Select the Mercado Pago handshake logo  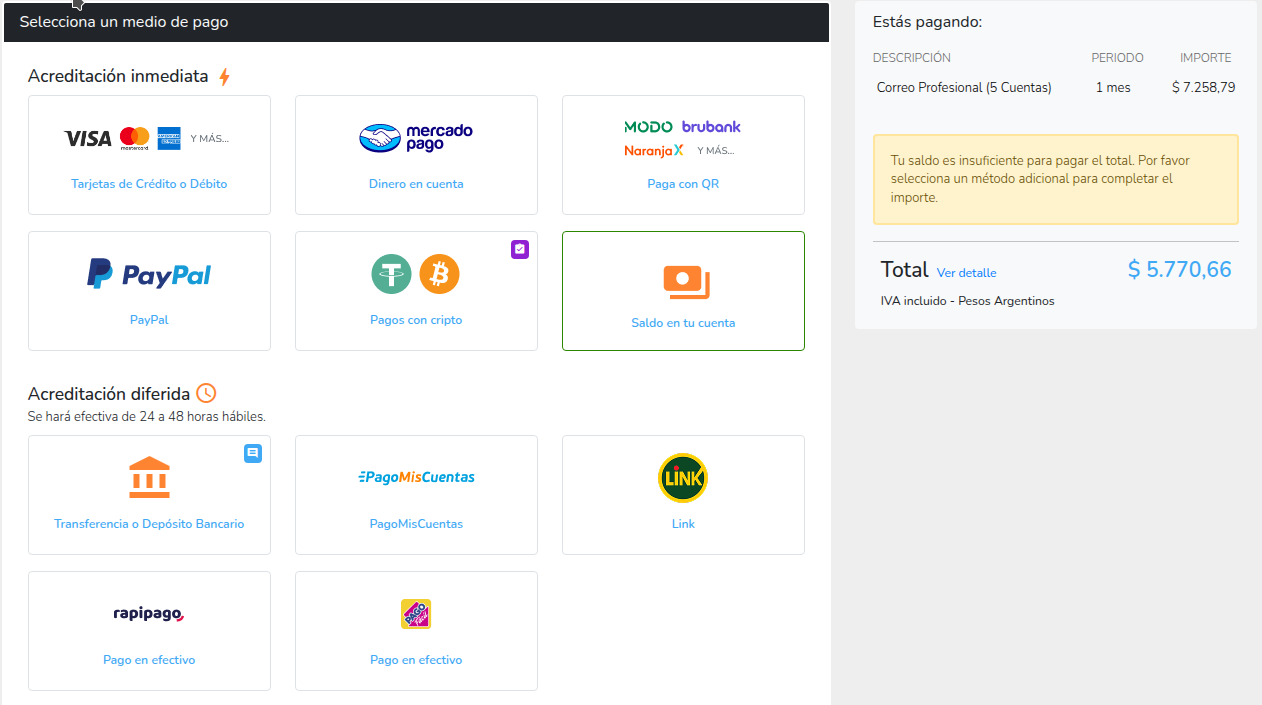pos(415,138)
